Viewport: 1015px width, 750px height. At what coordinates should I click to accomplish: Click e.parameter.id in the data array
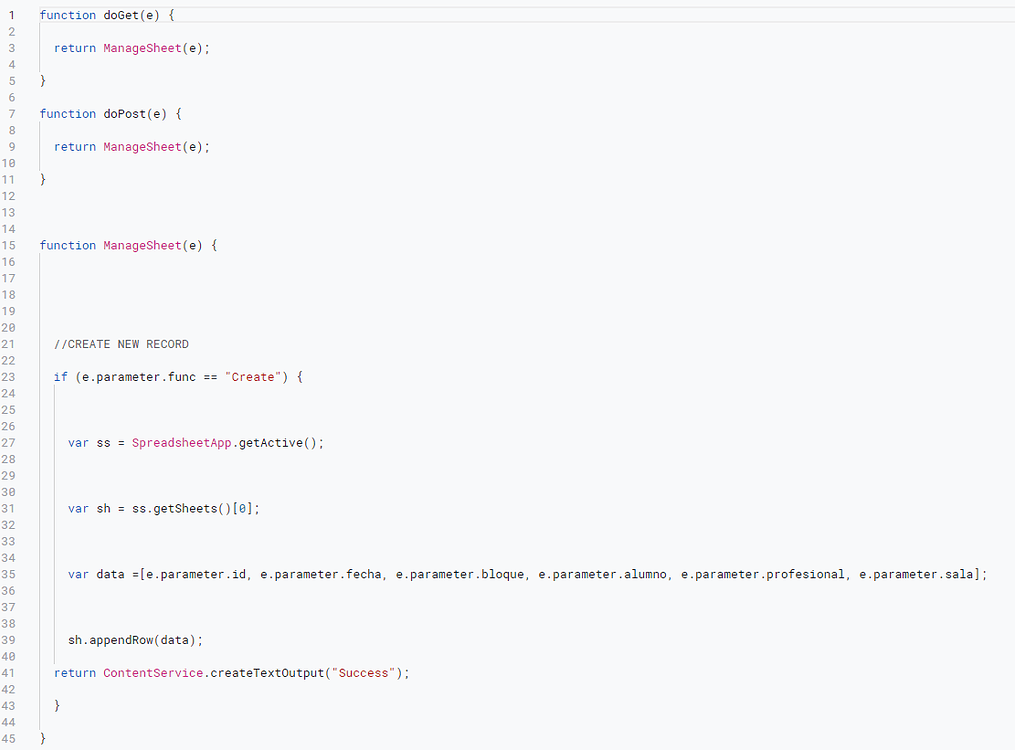[x=195, y=574]
